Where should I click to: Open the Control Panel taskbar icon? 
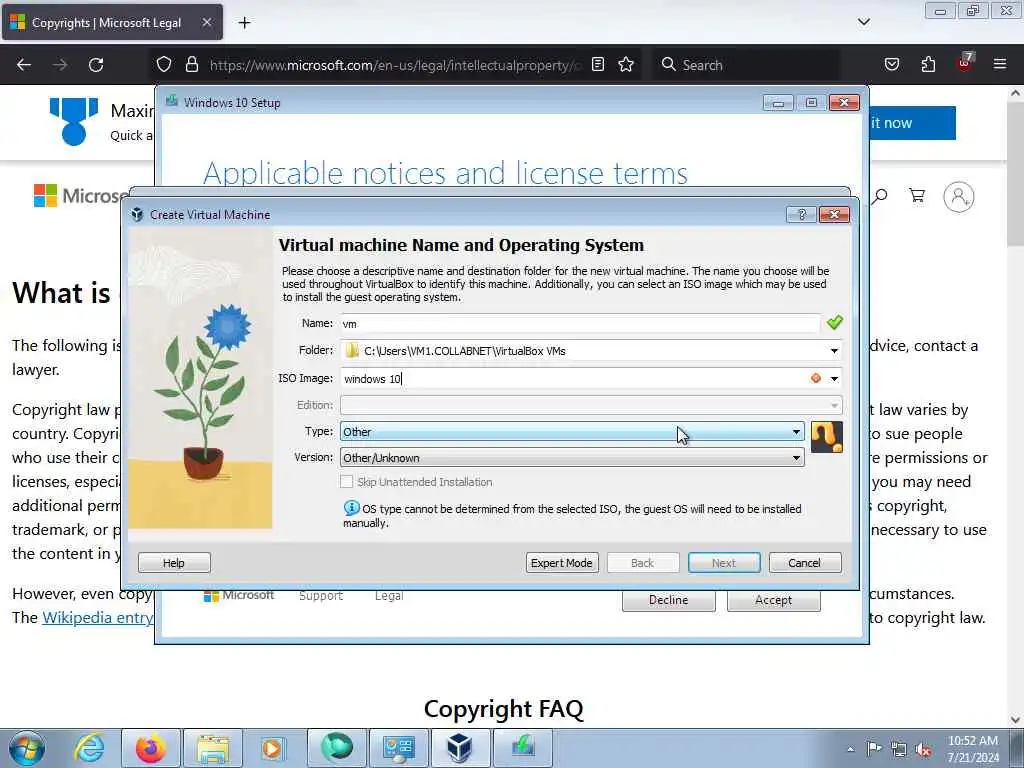398,748
